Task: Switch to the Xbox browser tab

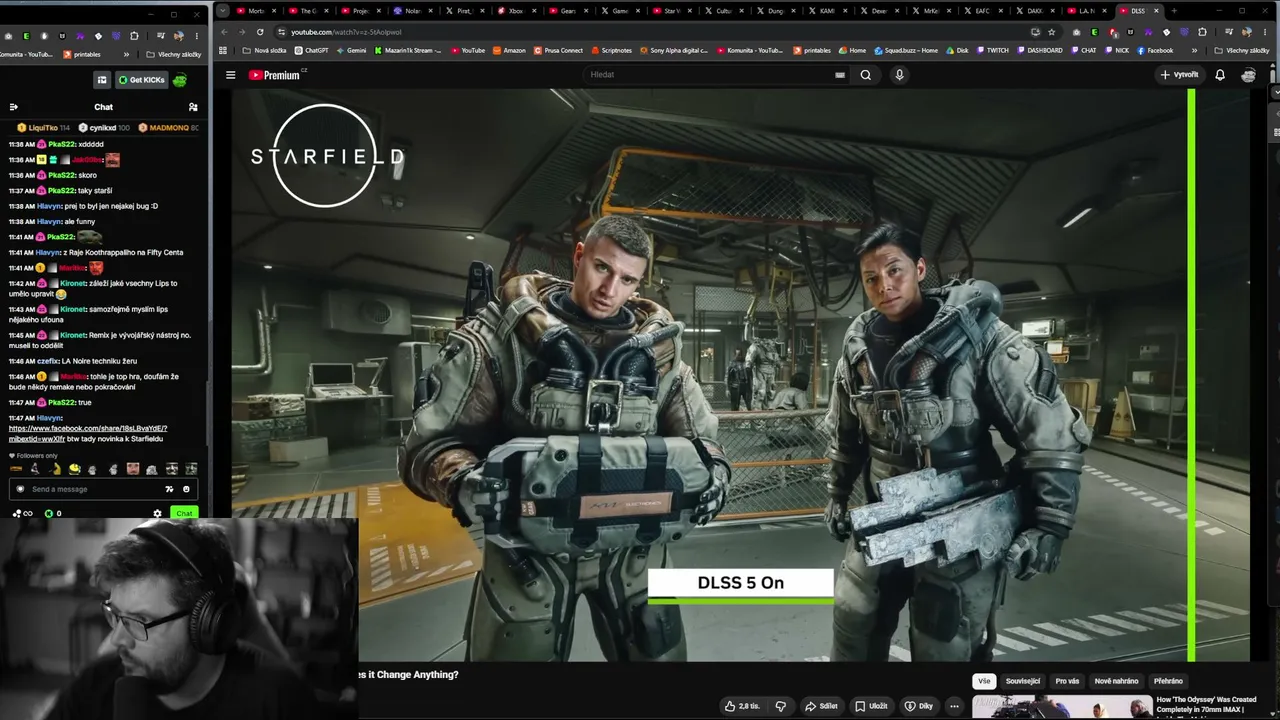Action: coord(517,11)
